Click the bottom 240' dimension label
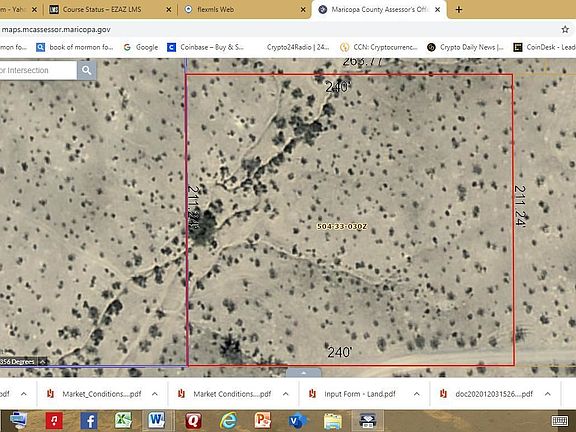This screenshot has height=432, width=576. [x=340, y=352]
